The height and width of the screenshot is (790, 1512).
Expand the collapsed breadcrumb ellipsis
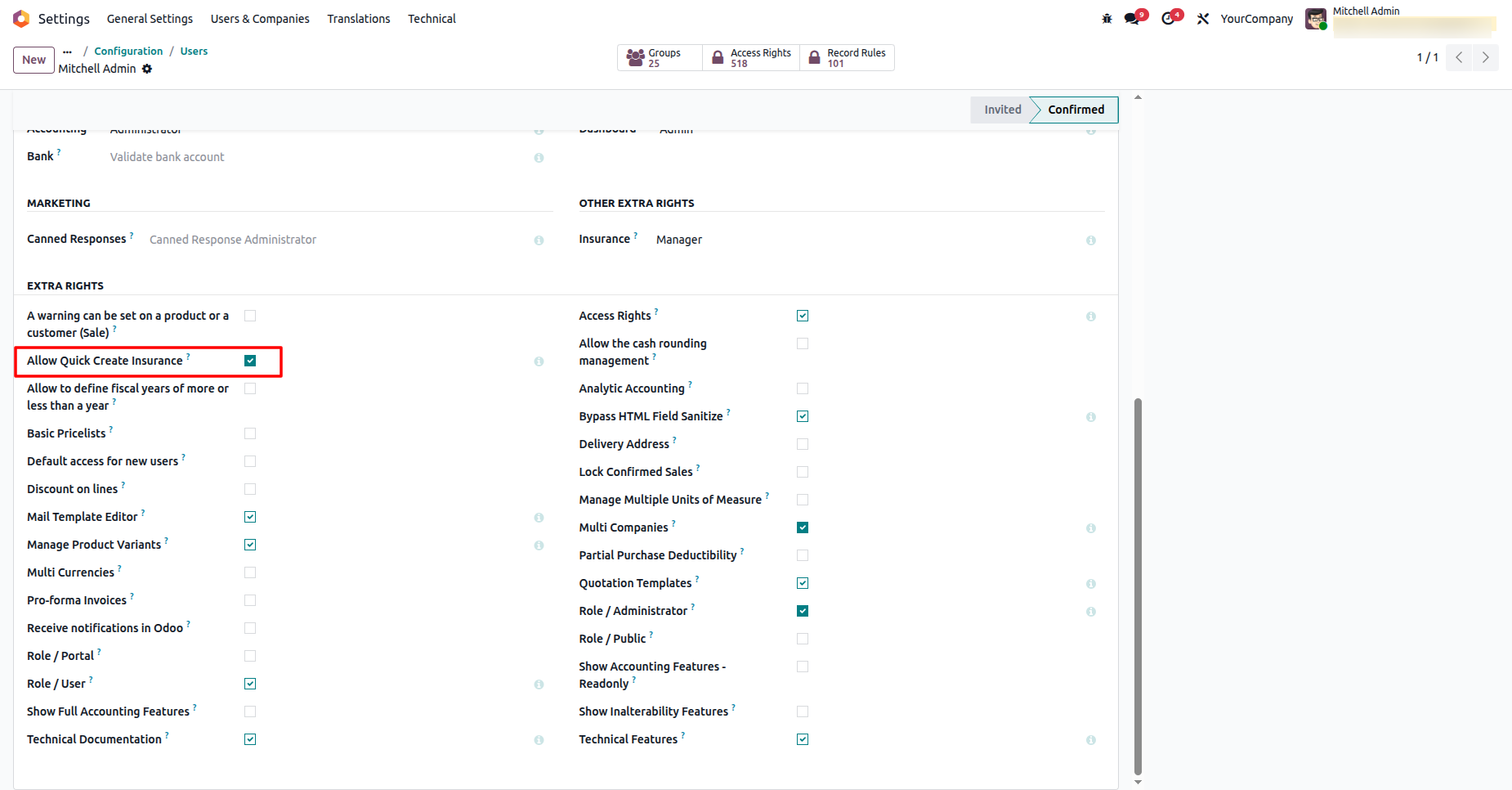67,52
